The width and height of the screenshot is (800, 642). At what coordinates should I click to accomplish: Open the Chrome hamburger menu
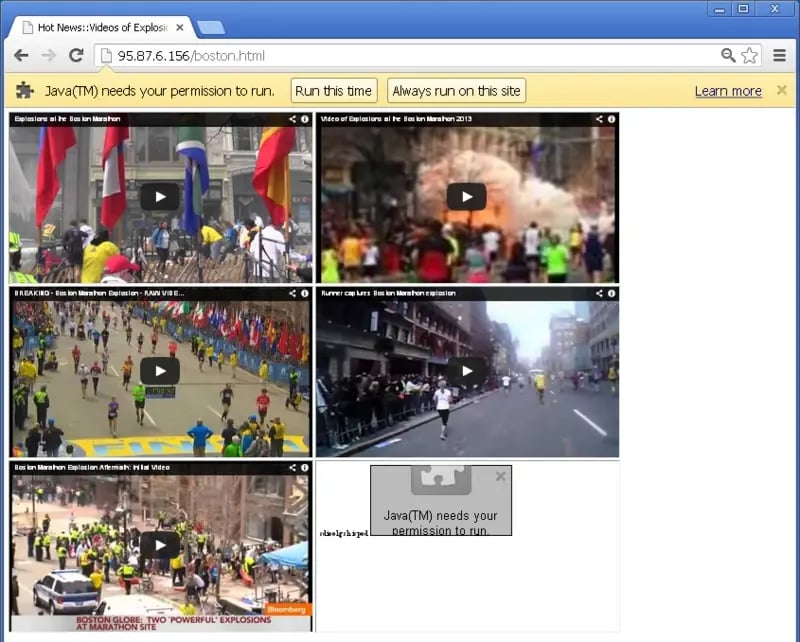click(x=780, y=56)
